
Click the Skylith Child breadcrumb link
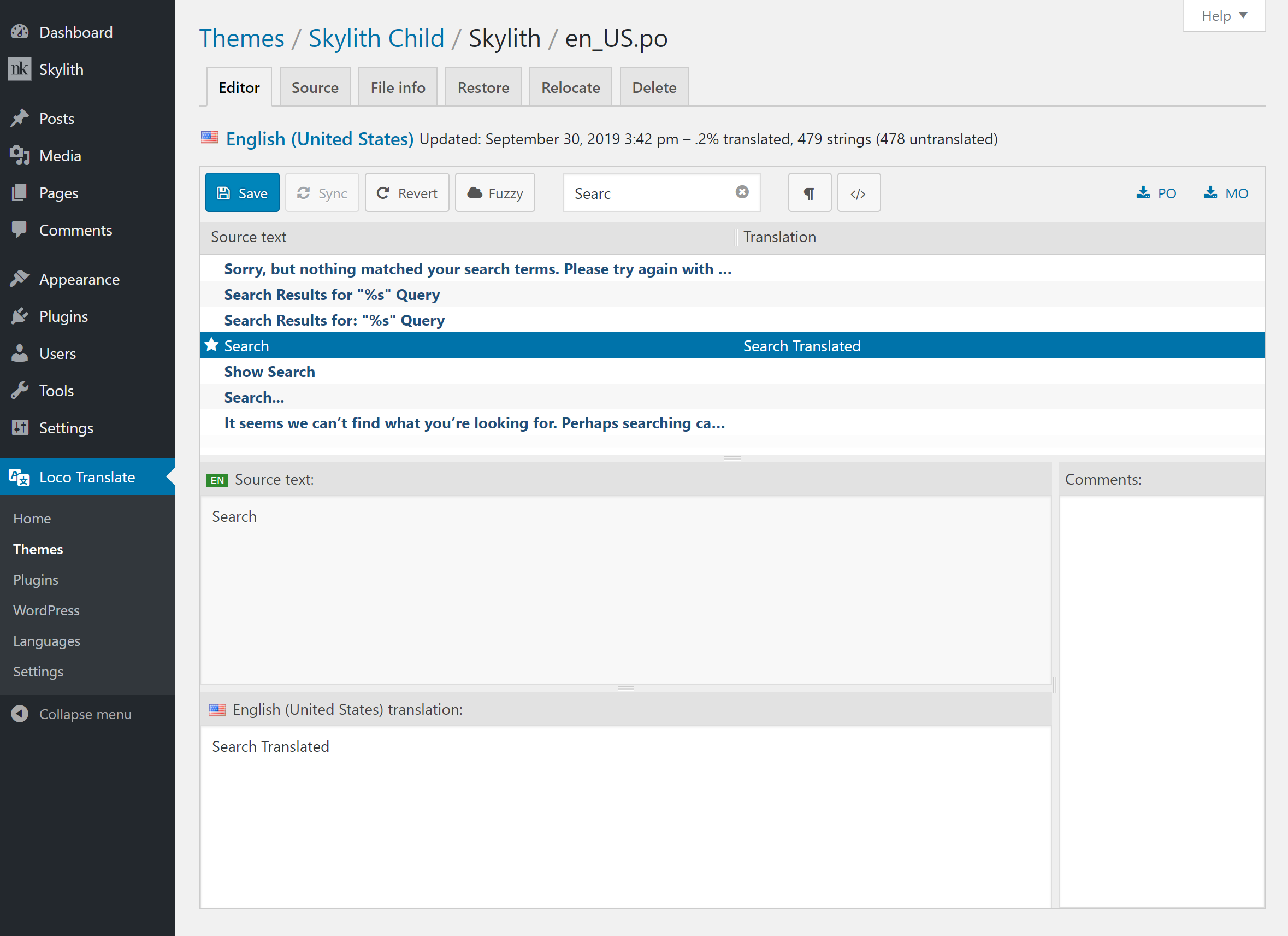[x=376, y=39]
